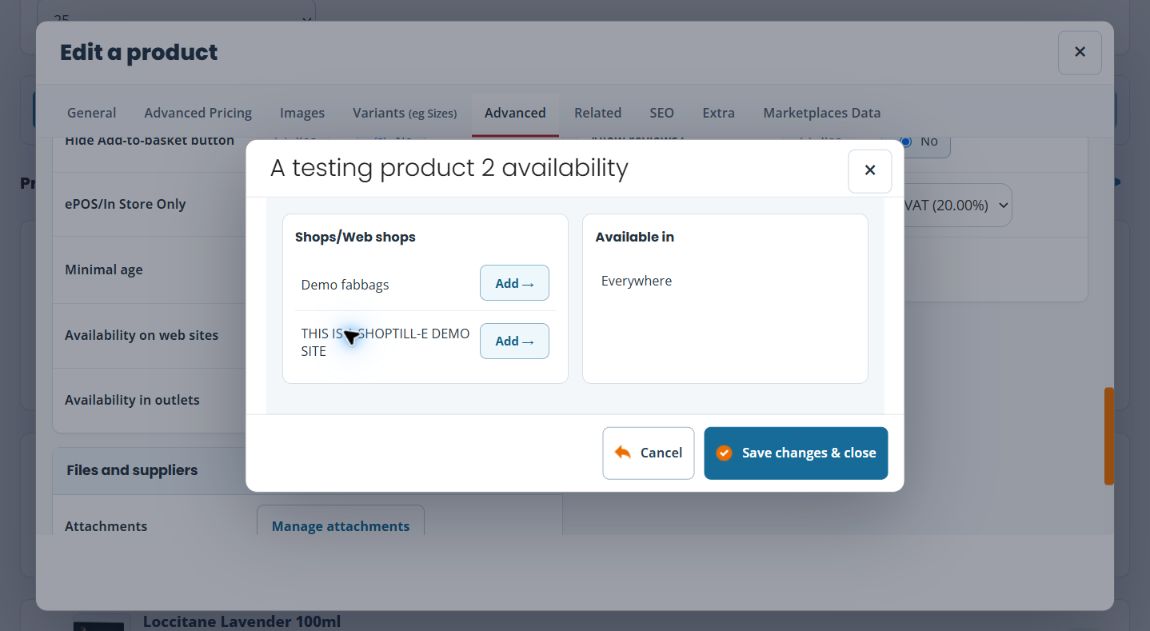
Task: Close the Edit a product window
Action: pyautogui.click(x=1080, y=52)
